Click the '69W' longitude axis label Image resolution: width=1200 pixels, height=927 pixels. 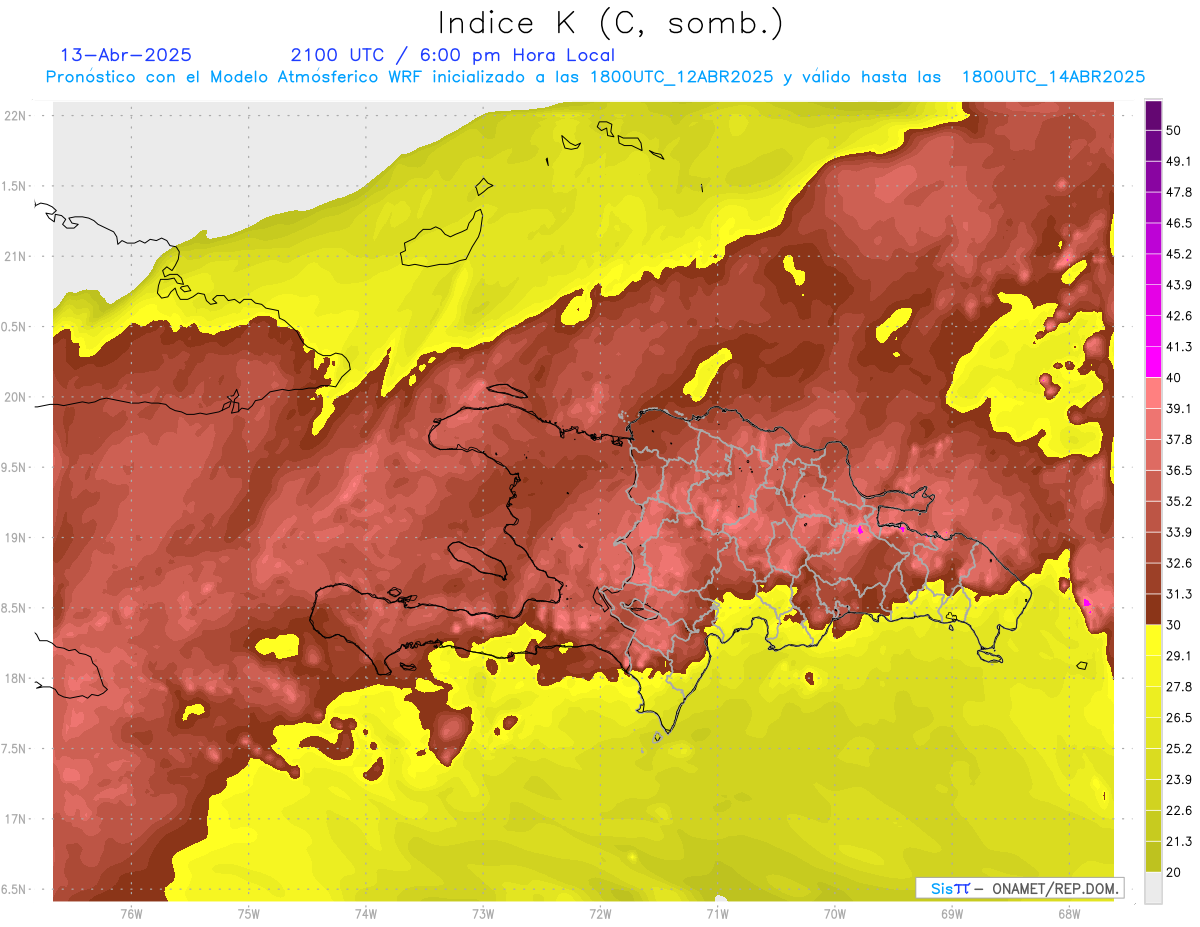[x=951, y=913]
